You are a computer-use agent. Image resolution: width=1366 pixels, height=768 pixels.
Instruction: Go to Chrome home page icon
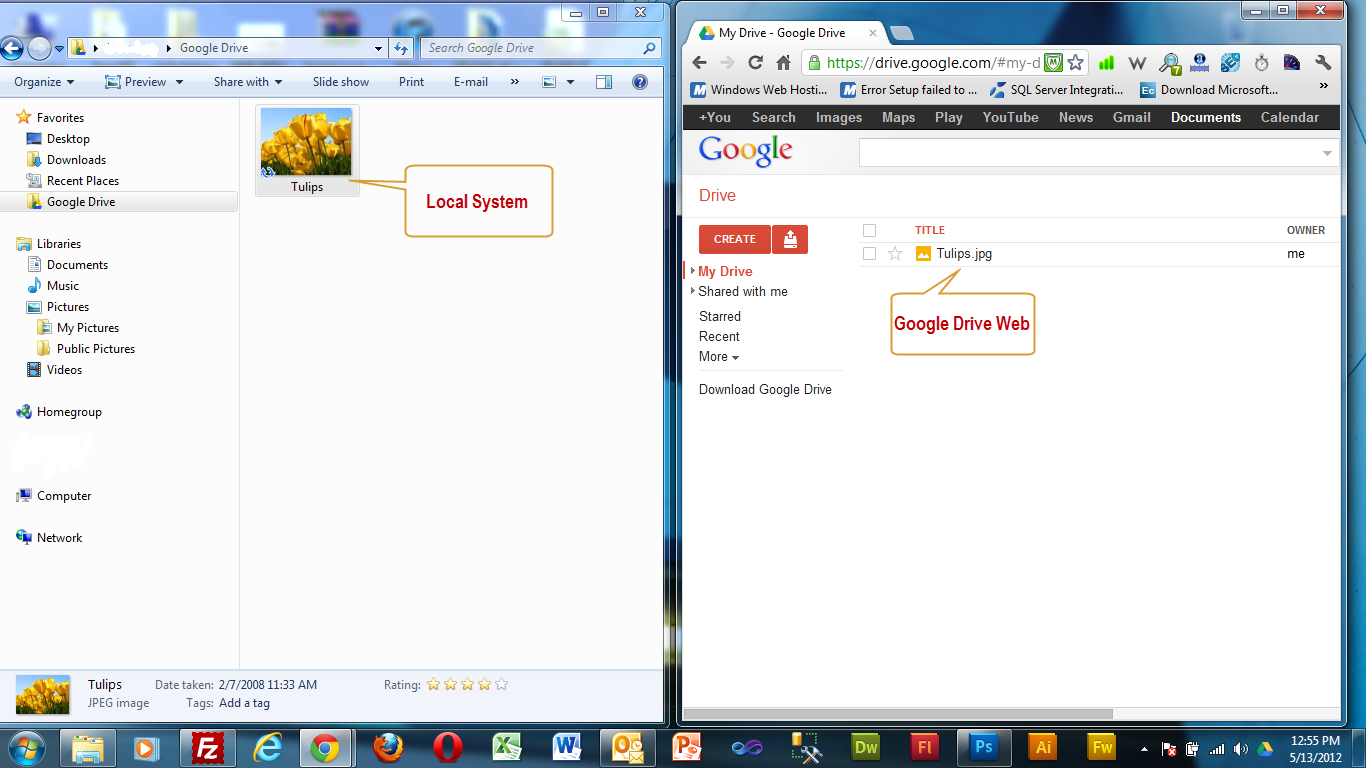tap(783, 63)
